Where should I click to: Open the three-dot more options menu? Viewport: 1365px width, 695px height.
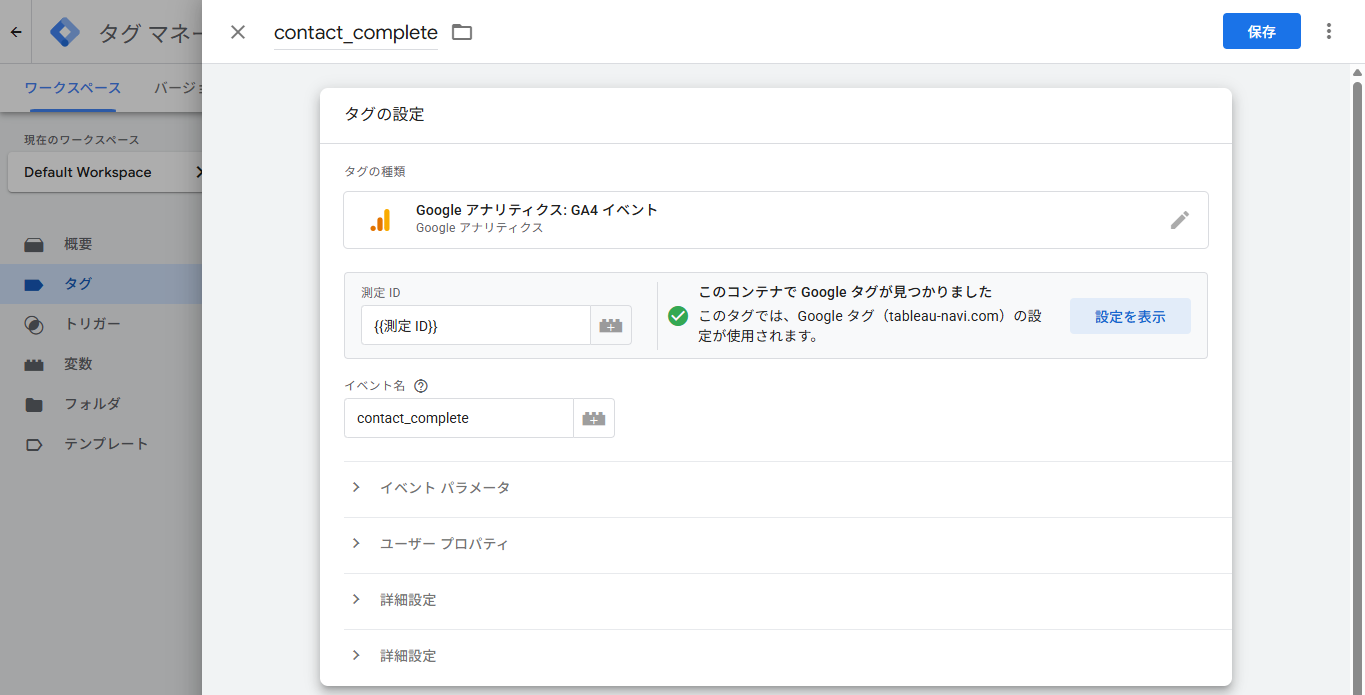pyautogui.click(x=1329, y=31)
